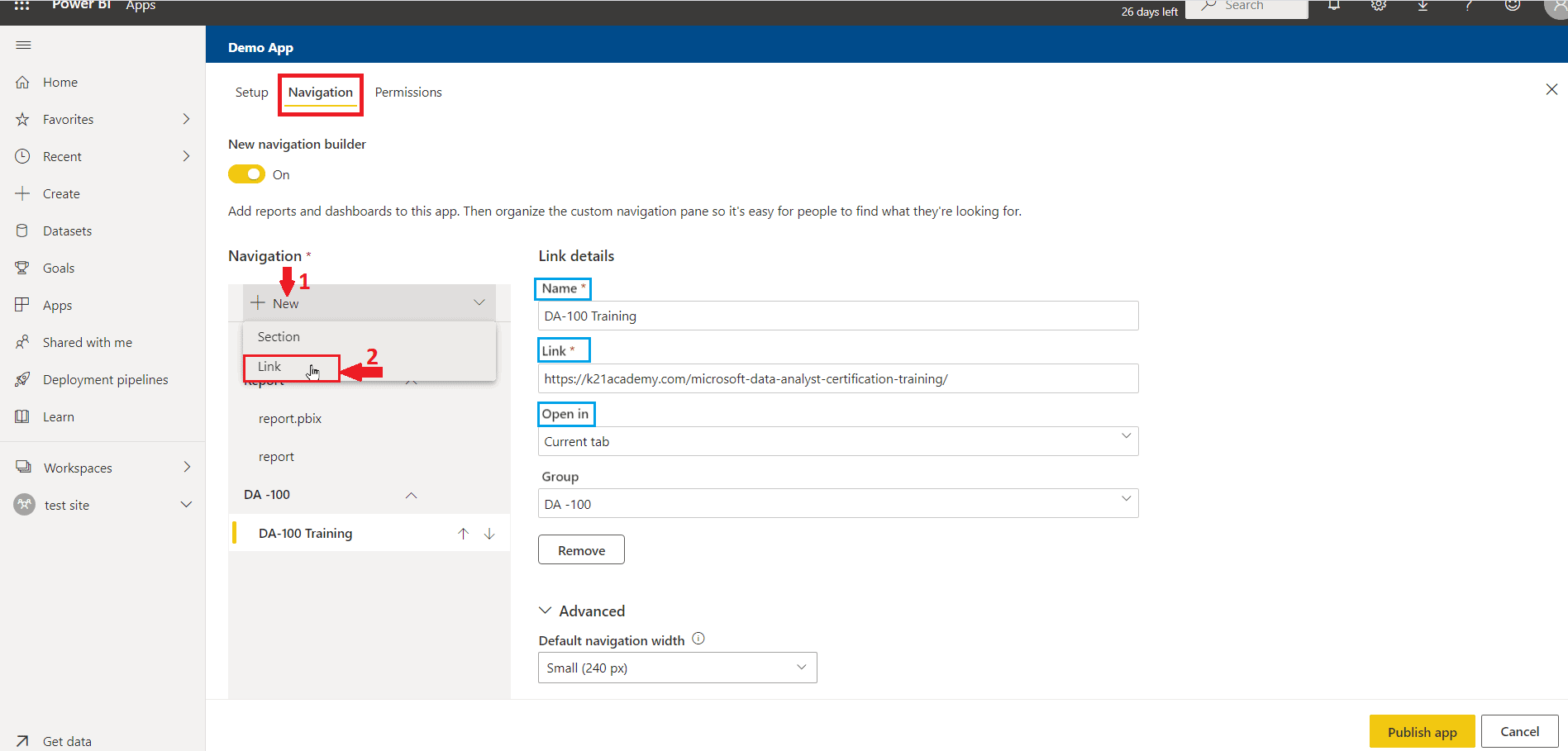Open Default navigation width dropdown

(677, 668)
